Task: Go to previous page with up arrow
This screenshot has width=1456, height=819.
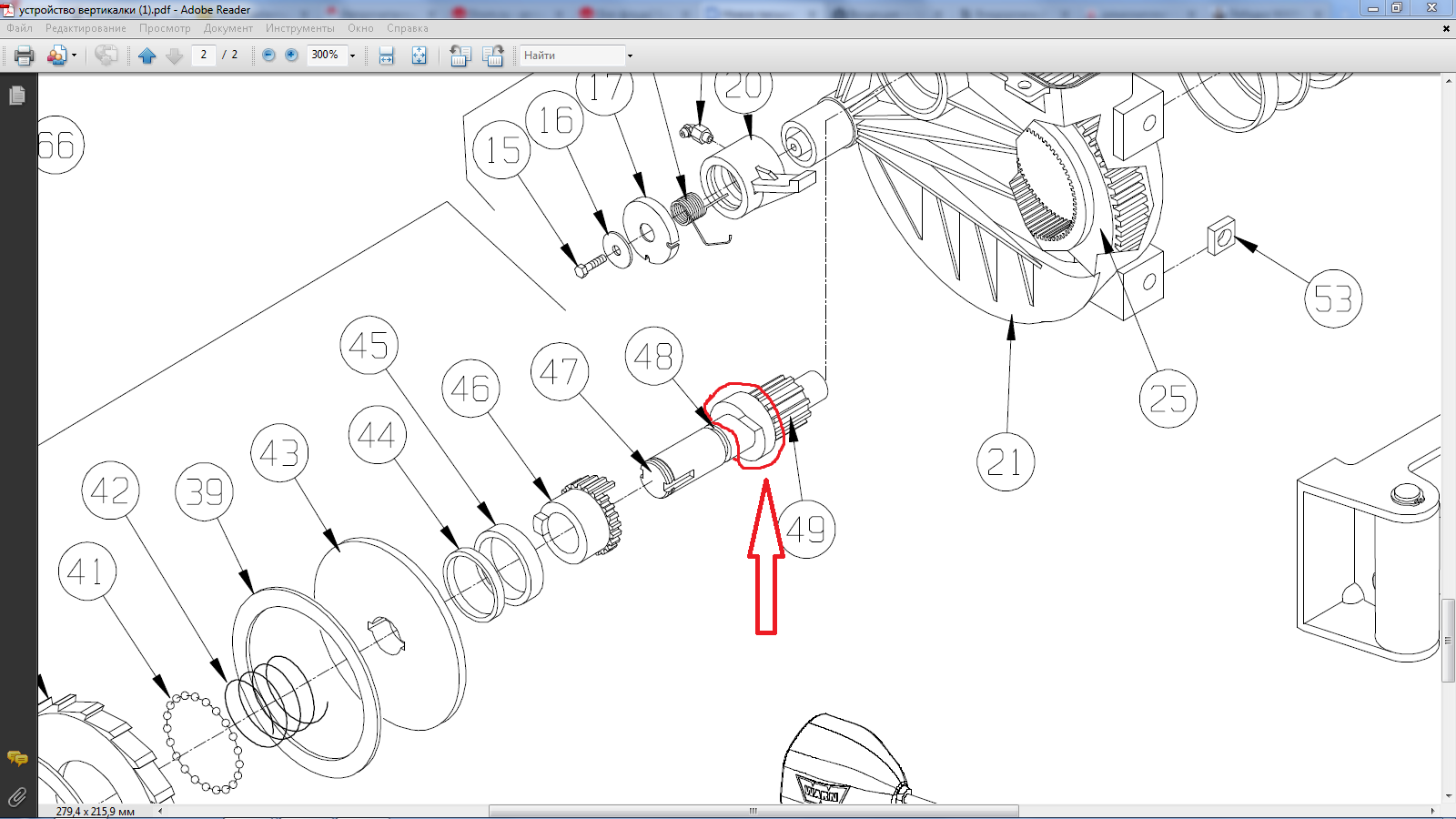Action: click(147, 56)
